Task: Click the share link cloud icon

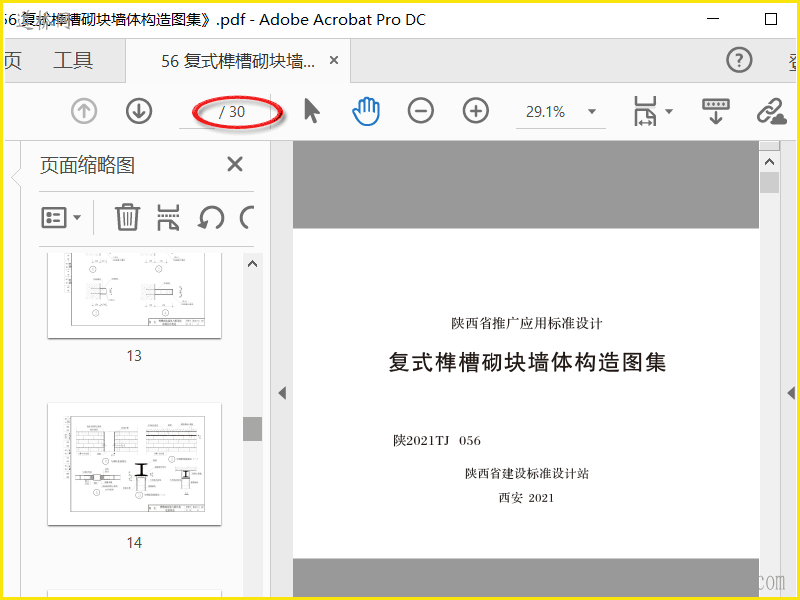Action: point(771,111)
